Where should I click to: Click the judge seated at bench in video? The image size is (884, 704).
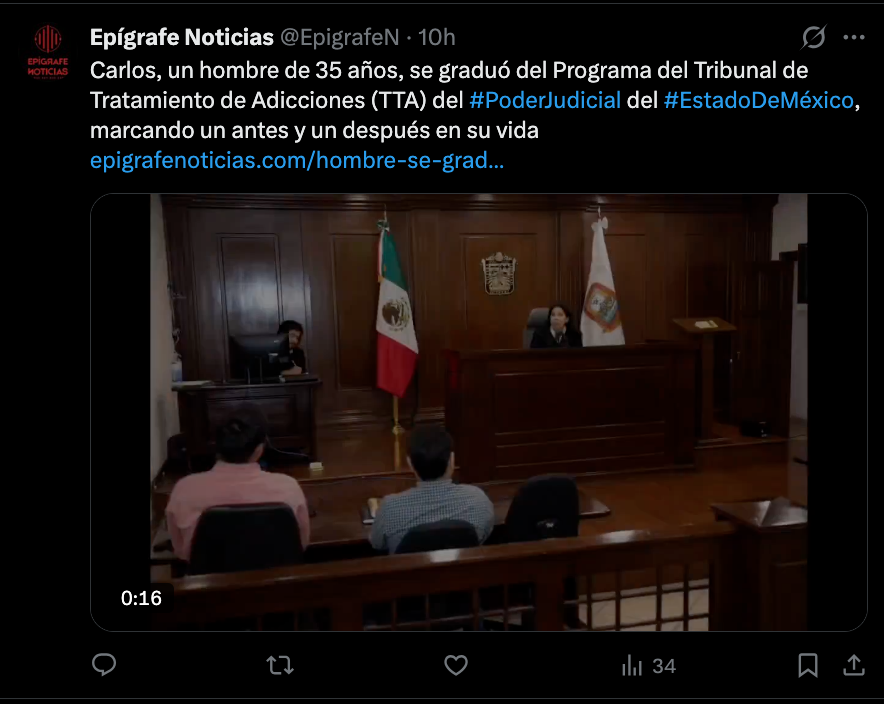pos(555,327)
